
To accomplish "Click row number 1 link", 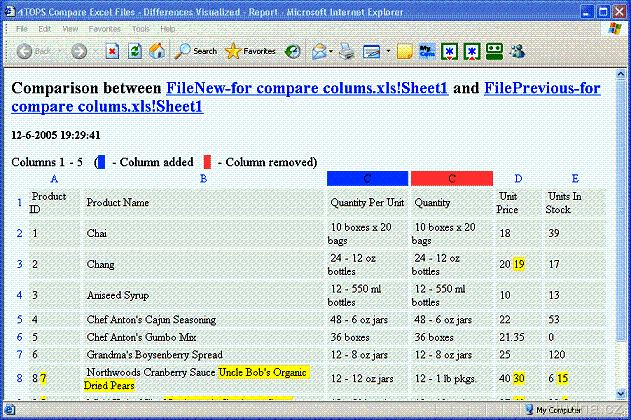I will 19,202.
